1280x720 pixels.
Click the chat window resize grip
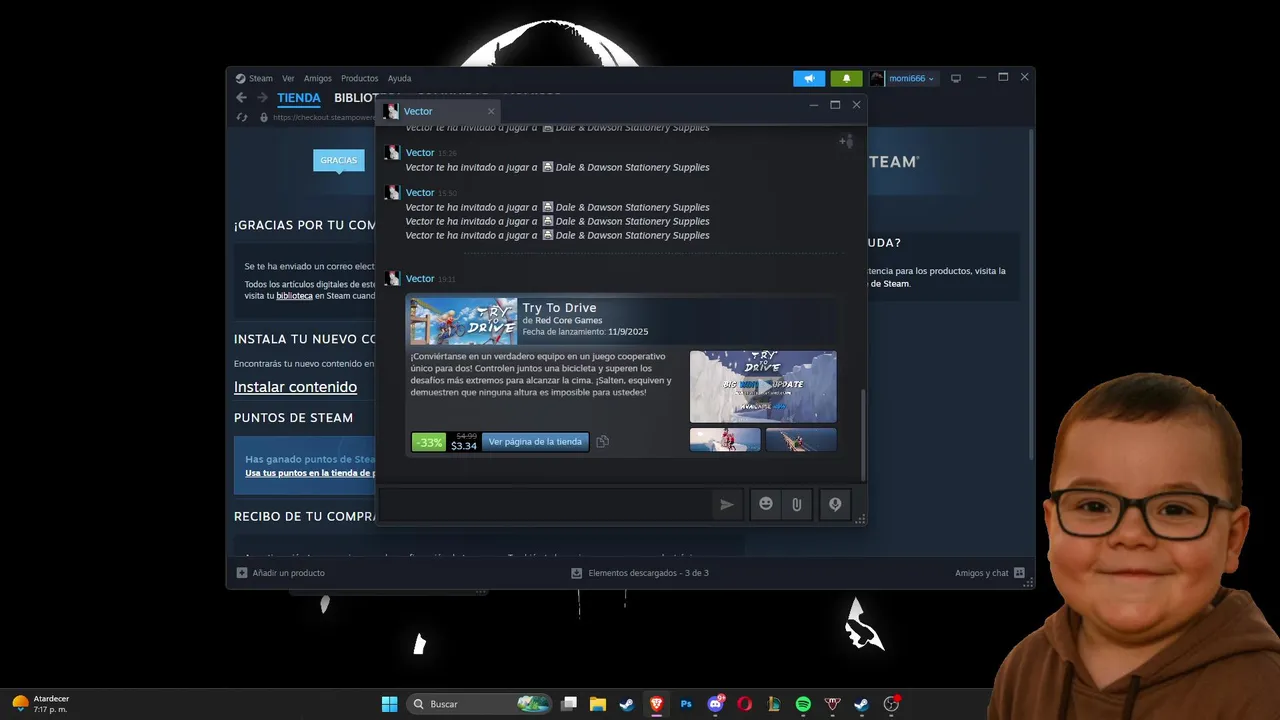(x=860, y=519)
